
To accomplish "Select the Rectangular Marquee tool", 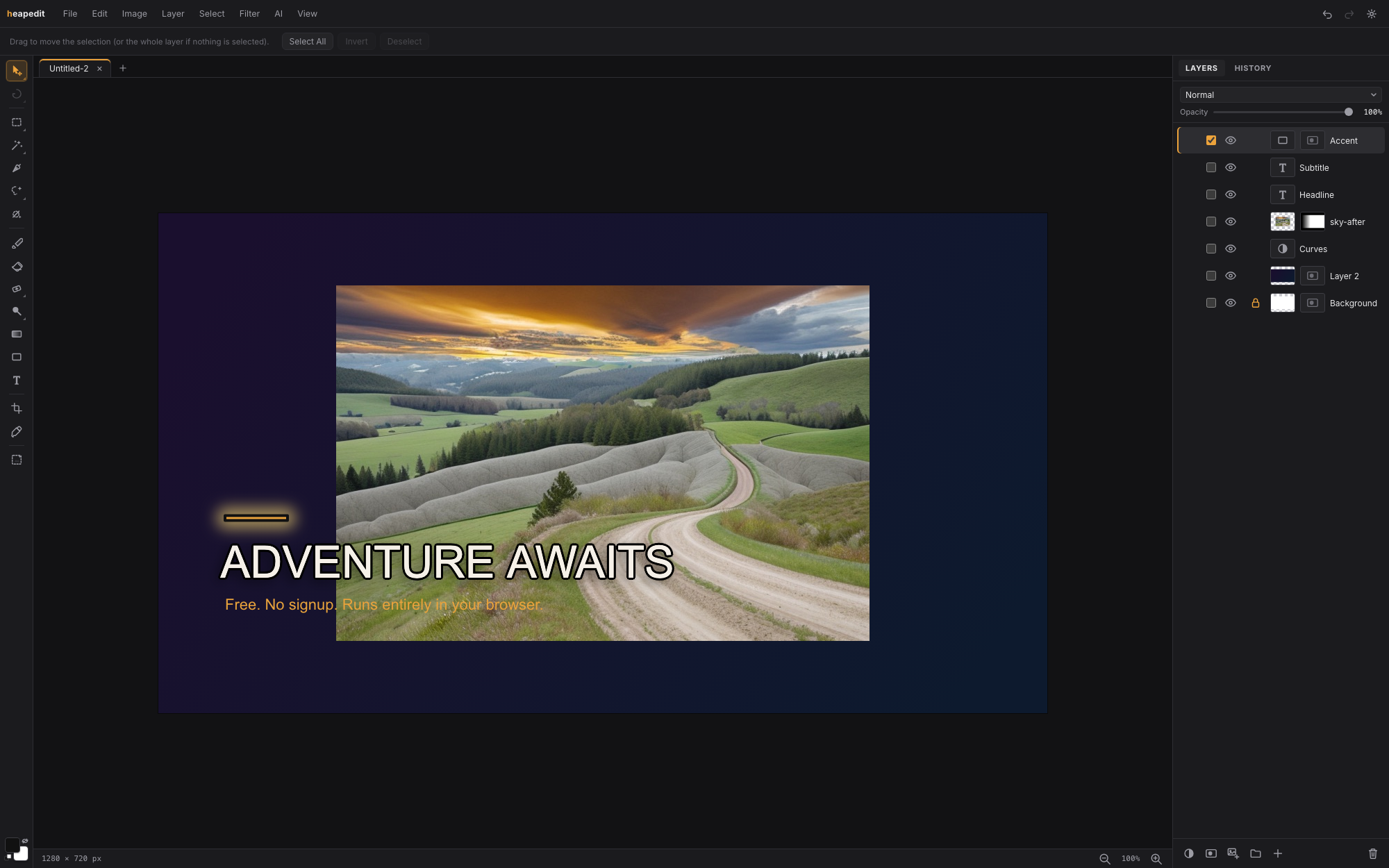I will click(17, 122).
